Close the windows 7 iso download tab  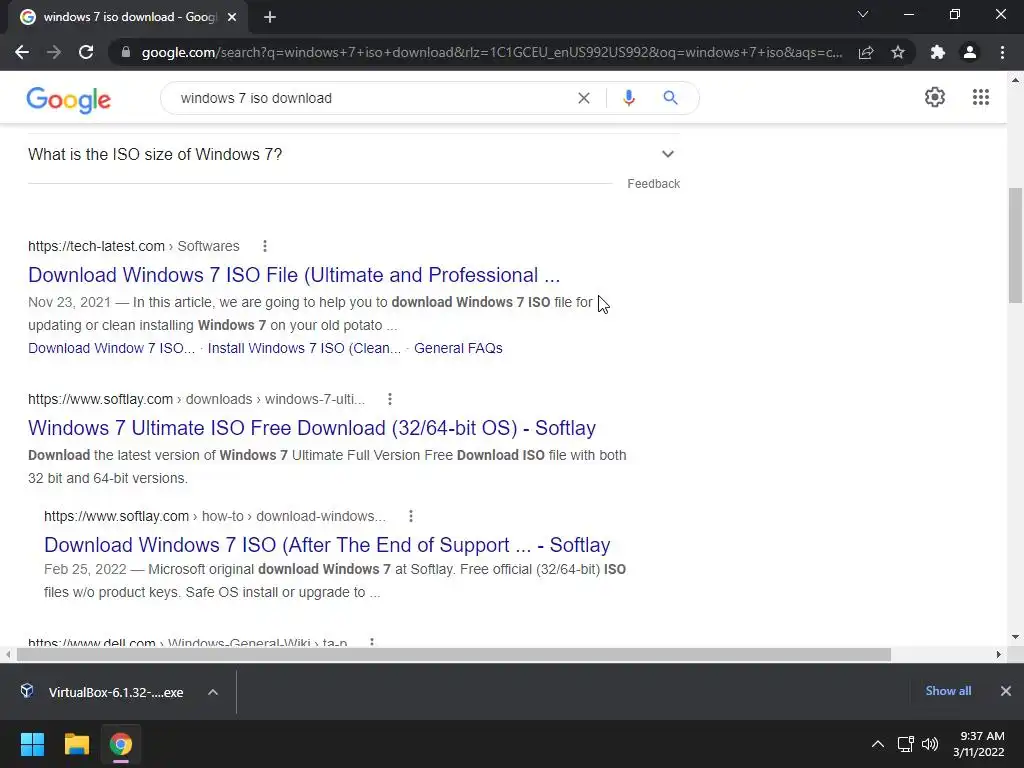pos(232,17)
